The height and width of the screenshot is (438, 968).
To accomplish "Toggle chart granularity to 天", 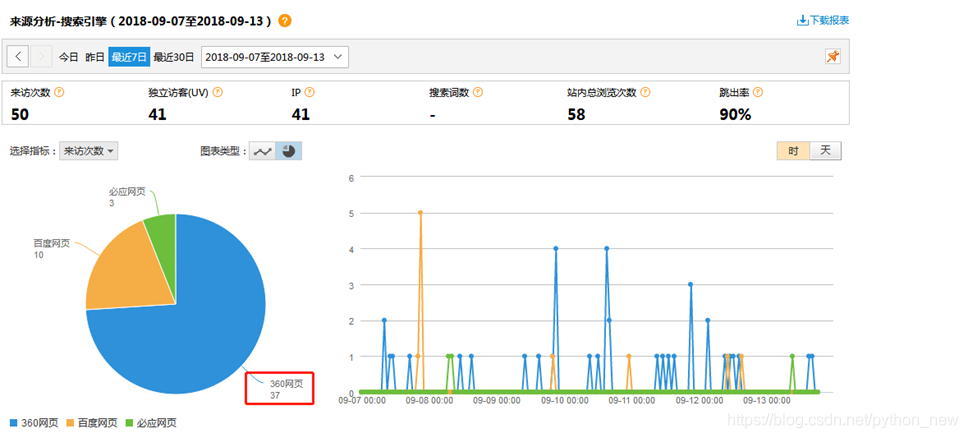I will coord(825,151).
